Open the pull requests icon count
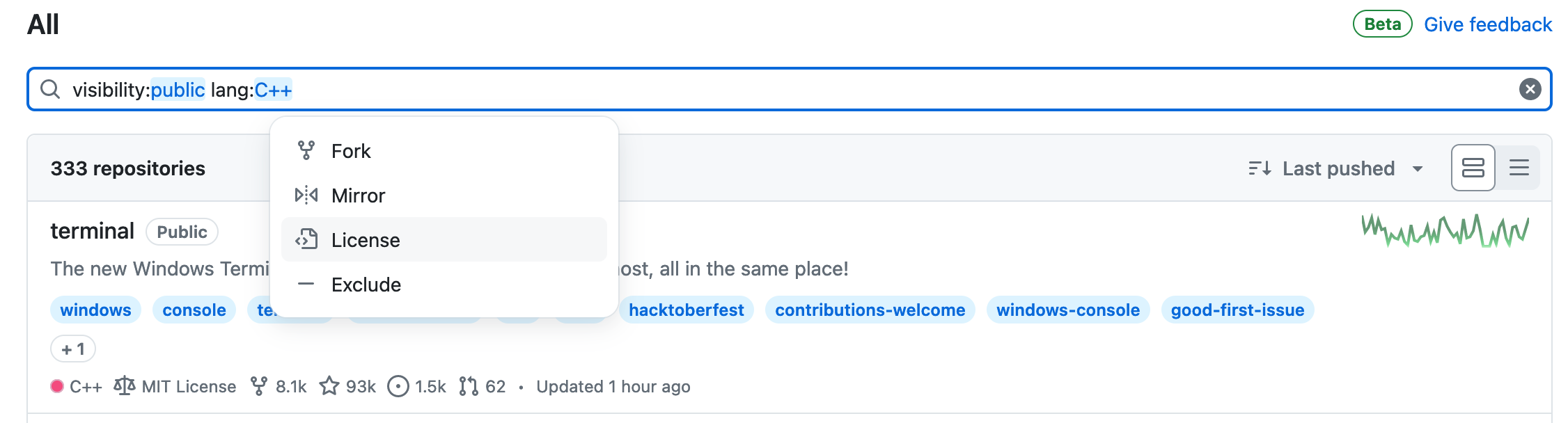This screenshot has height=423, width=1568. 469,386
